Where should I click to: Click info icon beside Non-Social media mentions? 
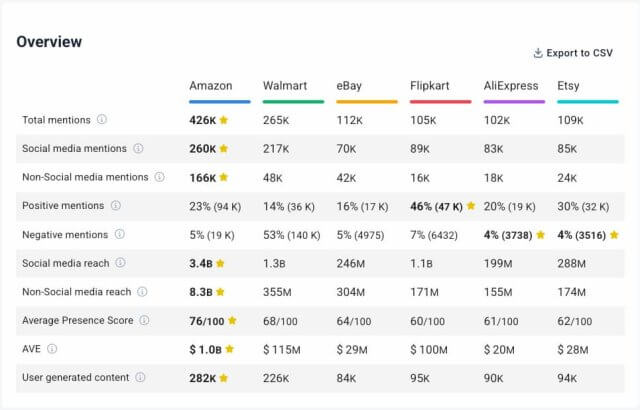click(159, 177)
